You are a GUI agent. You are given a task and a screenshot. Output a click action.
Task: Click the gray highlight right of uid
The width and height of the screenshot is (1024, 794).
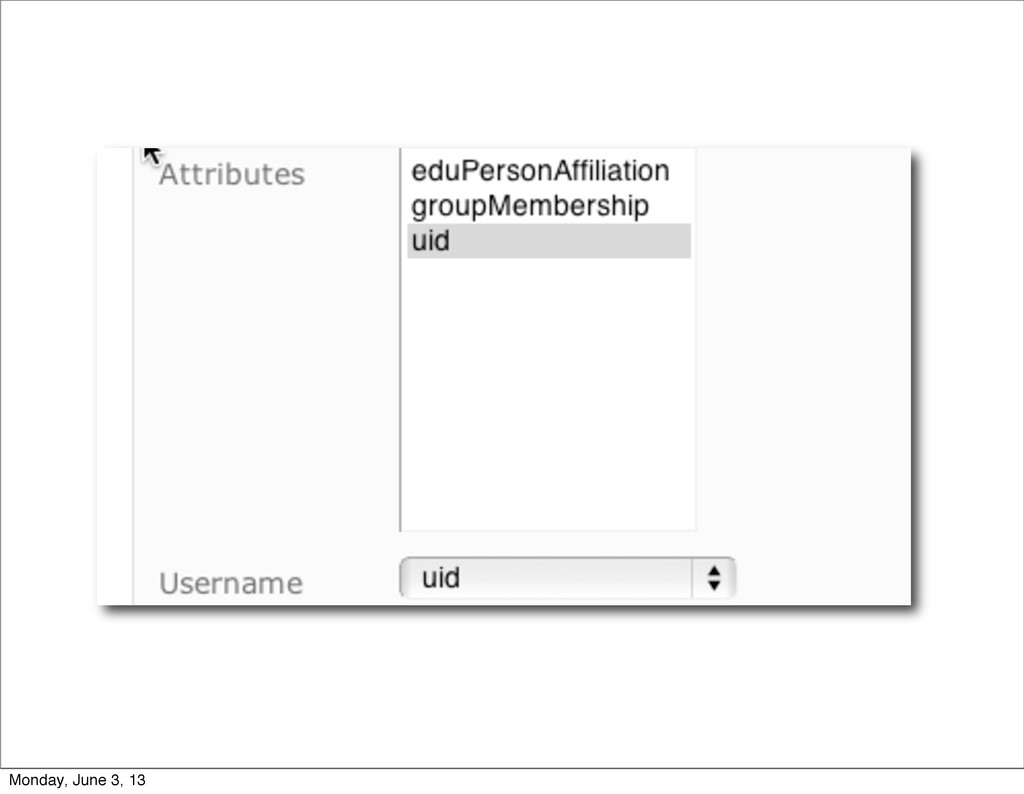[570, 241]
